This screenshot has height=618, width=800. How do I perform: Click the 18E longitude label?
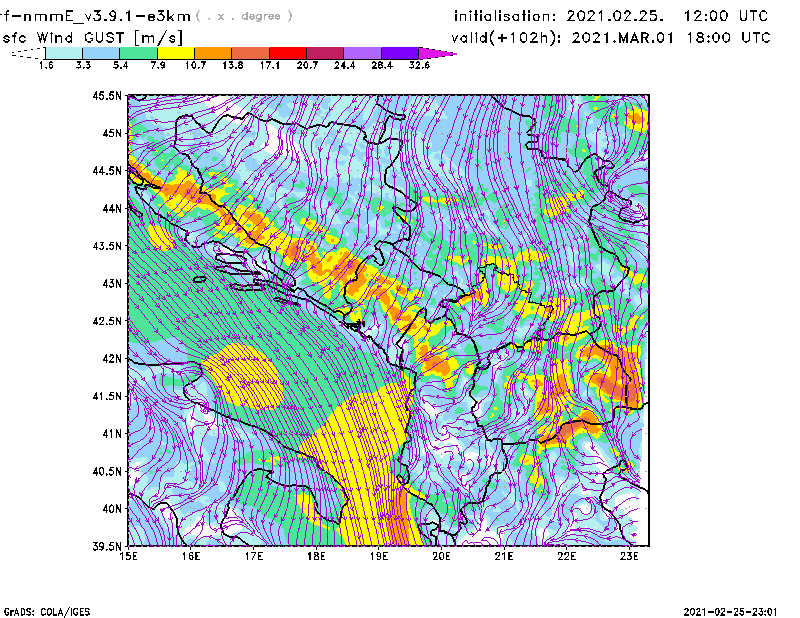click(316, 556)
